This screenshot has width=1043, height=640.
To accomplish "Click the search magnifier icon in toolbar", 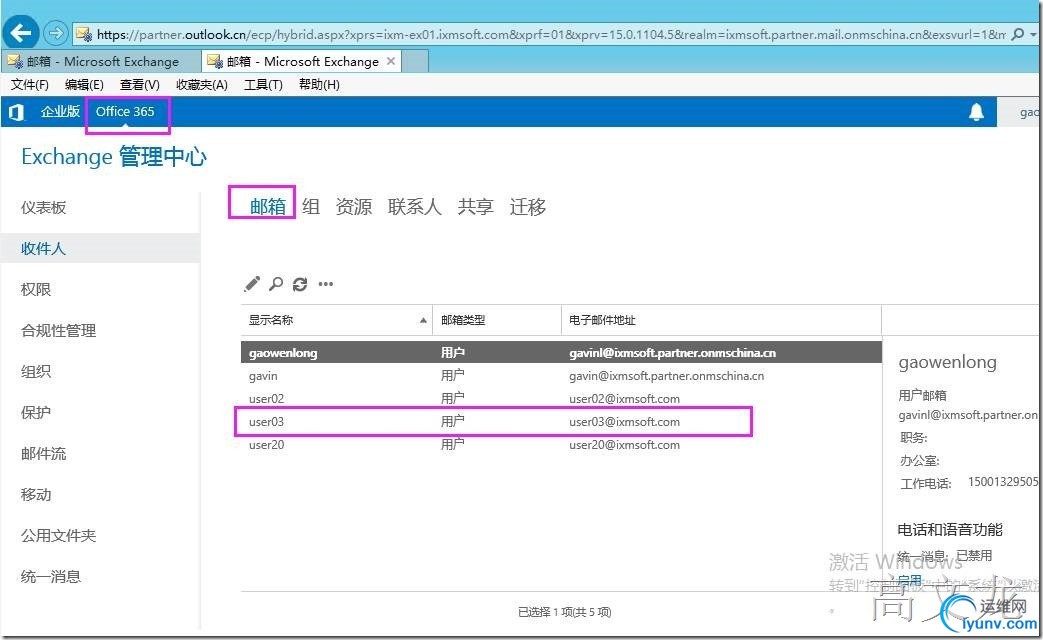I will pos(275,284).
